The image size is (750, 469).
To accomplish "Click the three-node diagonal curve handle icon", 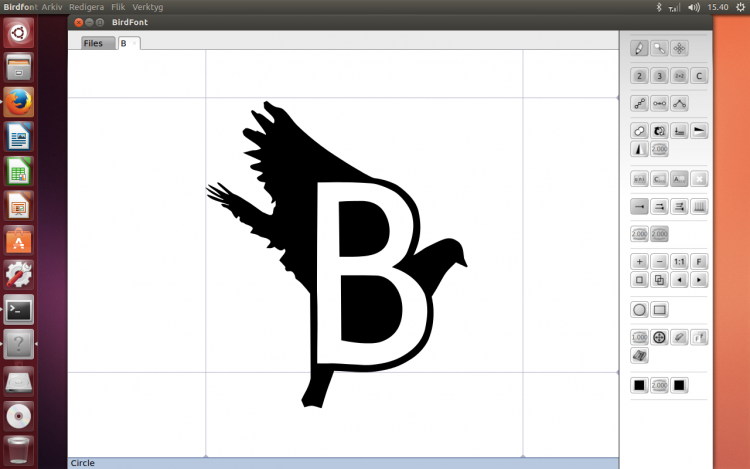I will 639,104.
